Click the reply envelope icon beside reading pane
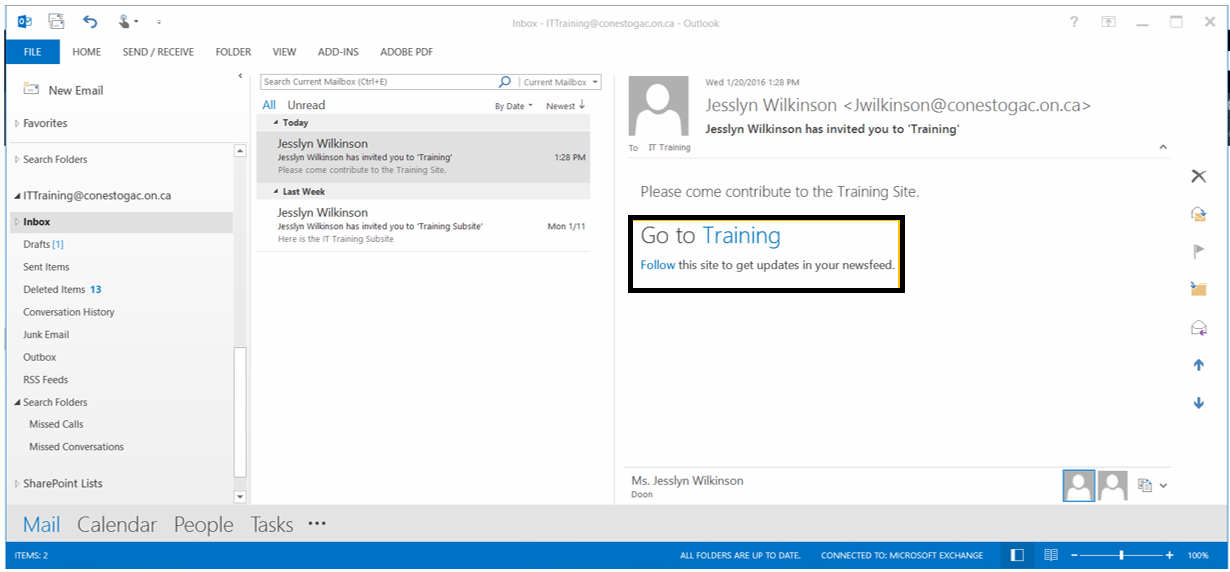Image resolution: width=1230 pixels, height=572 pixels. tap(1198, 214)
